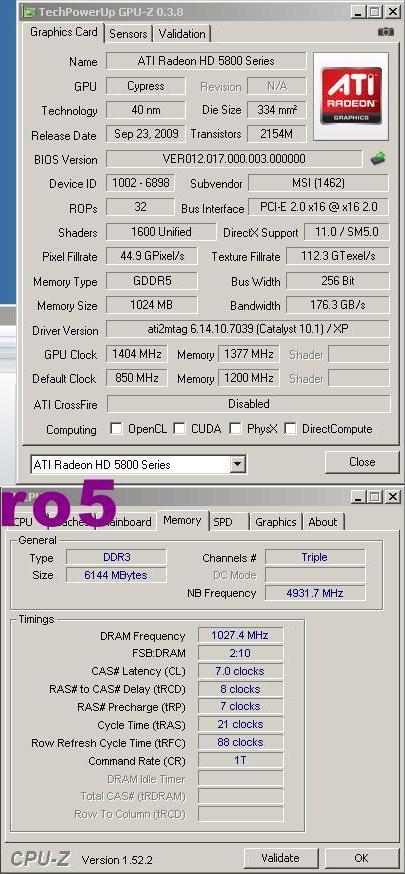Tick the DirectCompute checkbox
This screenshot has height=874, width=405.
[290, 429]
